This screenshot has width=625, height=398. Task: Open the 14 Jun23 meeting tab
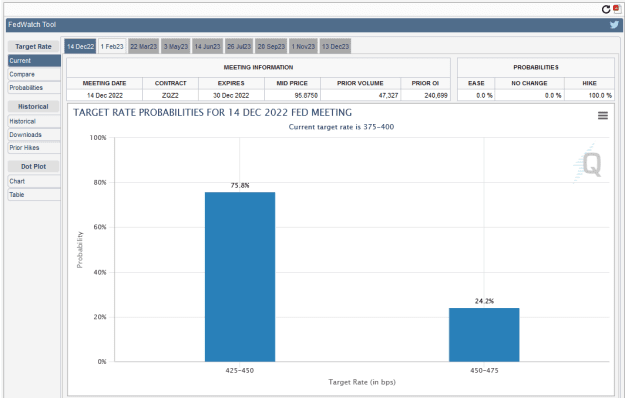coord(207,46)
